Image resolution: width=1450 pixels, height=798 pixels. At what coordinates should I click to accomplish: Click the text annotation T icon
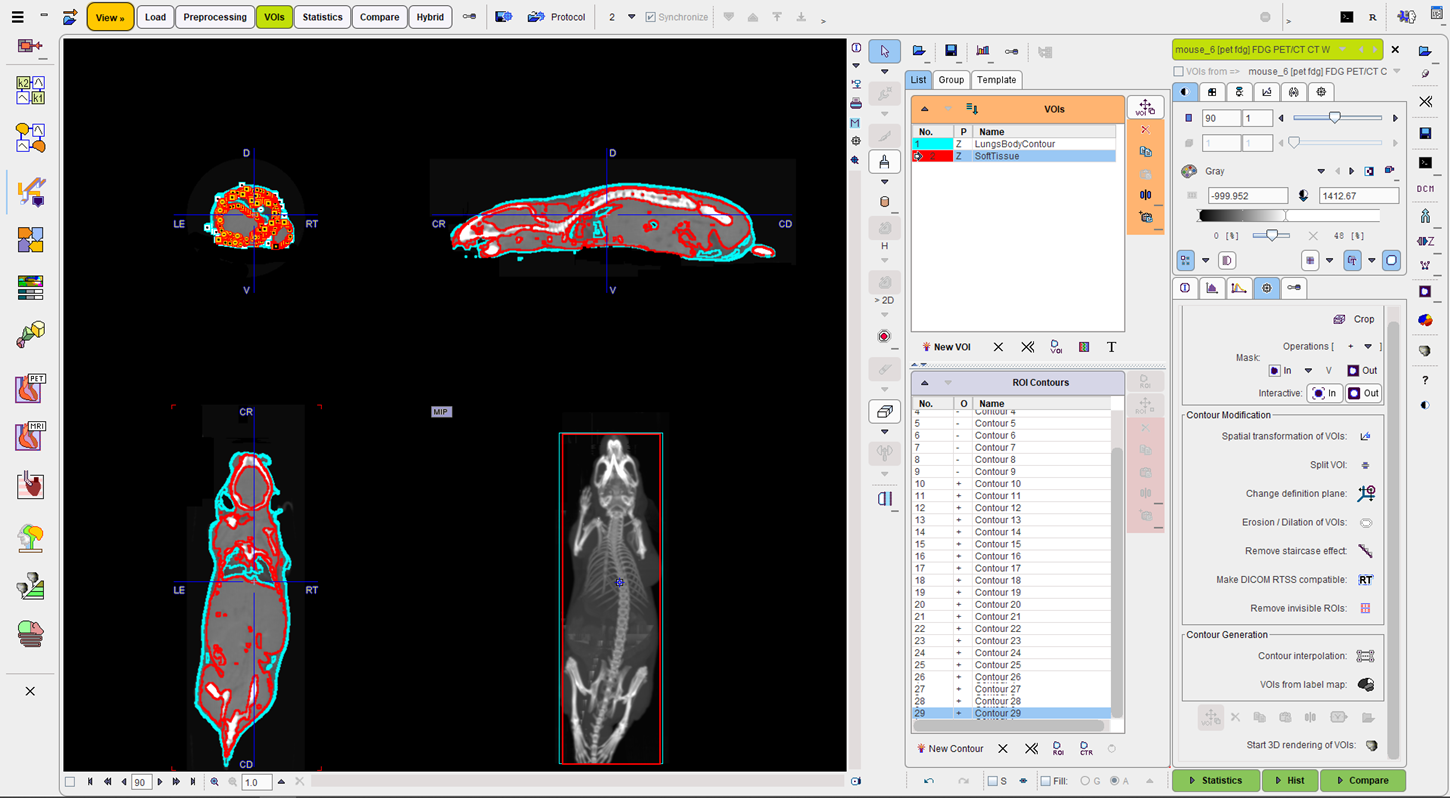1111,347
